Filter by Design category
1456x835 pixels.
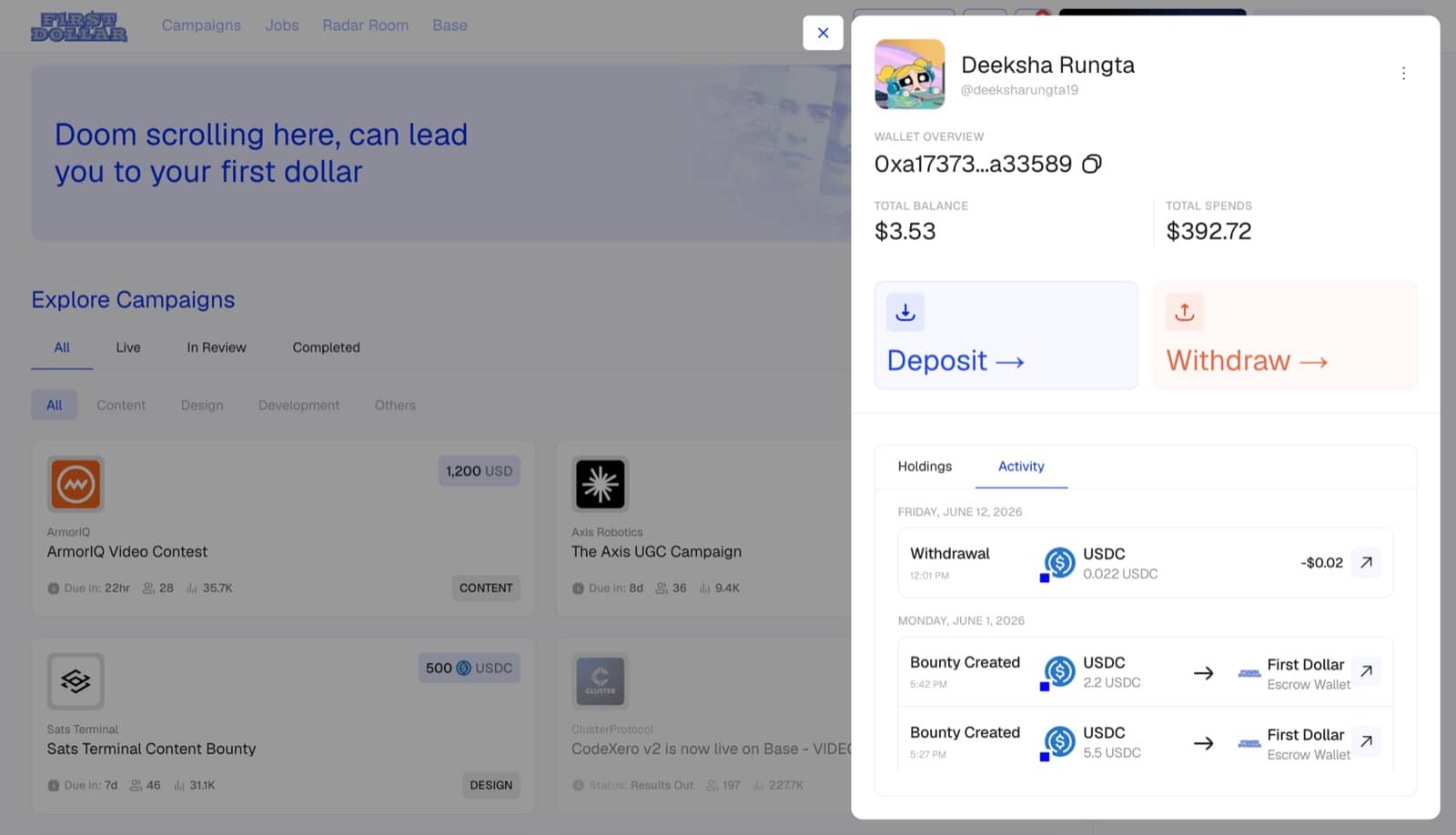[202, 405]
